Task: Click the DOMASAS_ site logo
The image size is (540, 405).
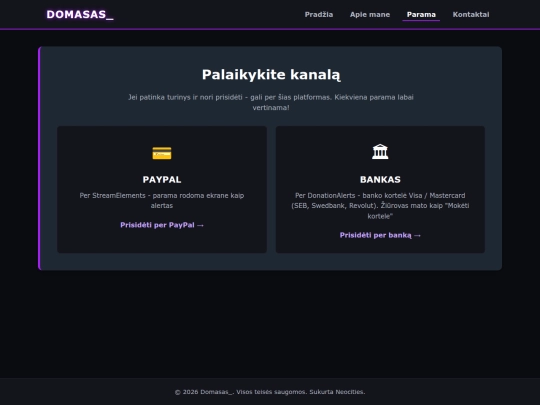Action: coord(80,14)
